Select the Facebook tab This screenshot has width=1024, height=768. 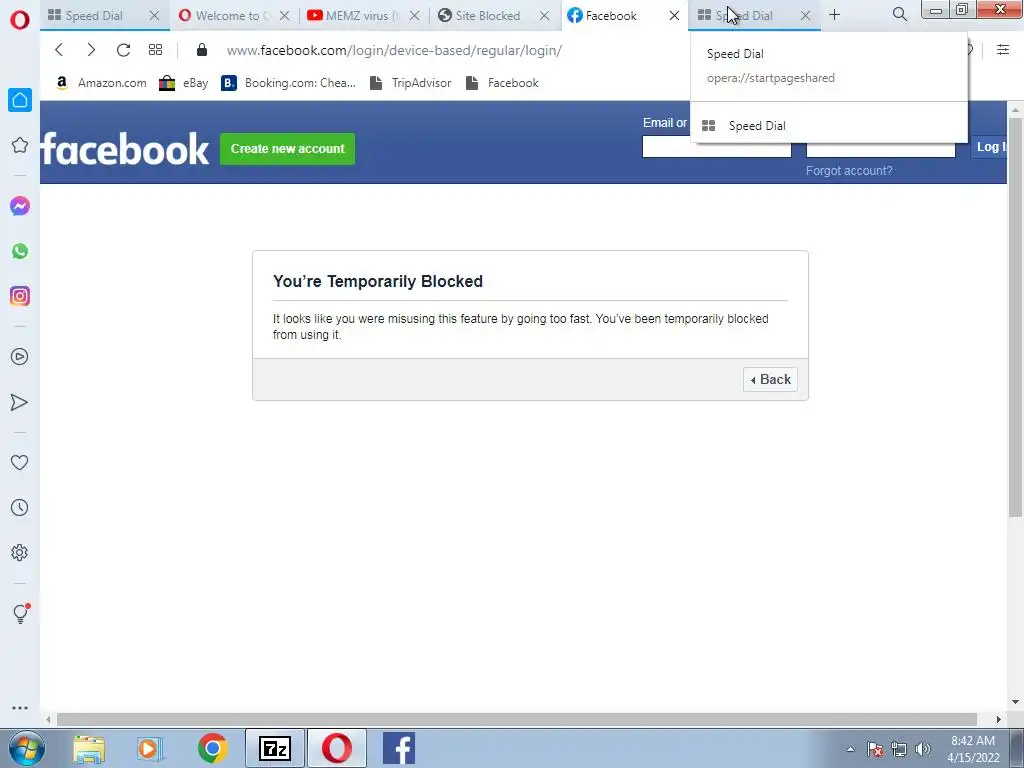coord(611,16)
